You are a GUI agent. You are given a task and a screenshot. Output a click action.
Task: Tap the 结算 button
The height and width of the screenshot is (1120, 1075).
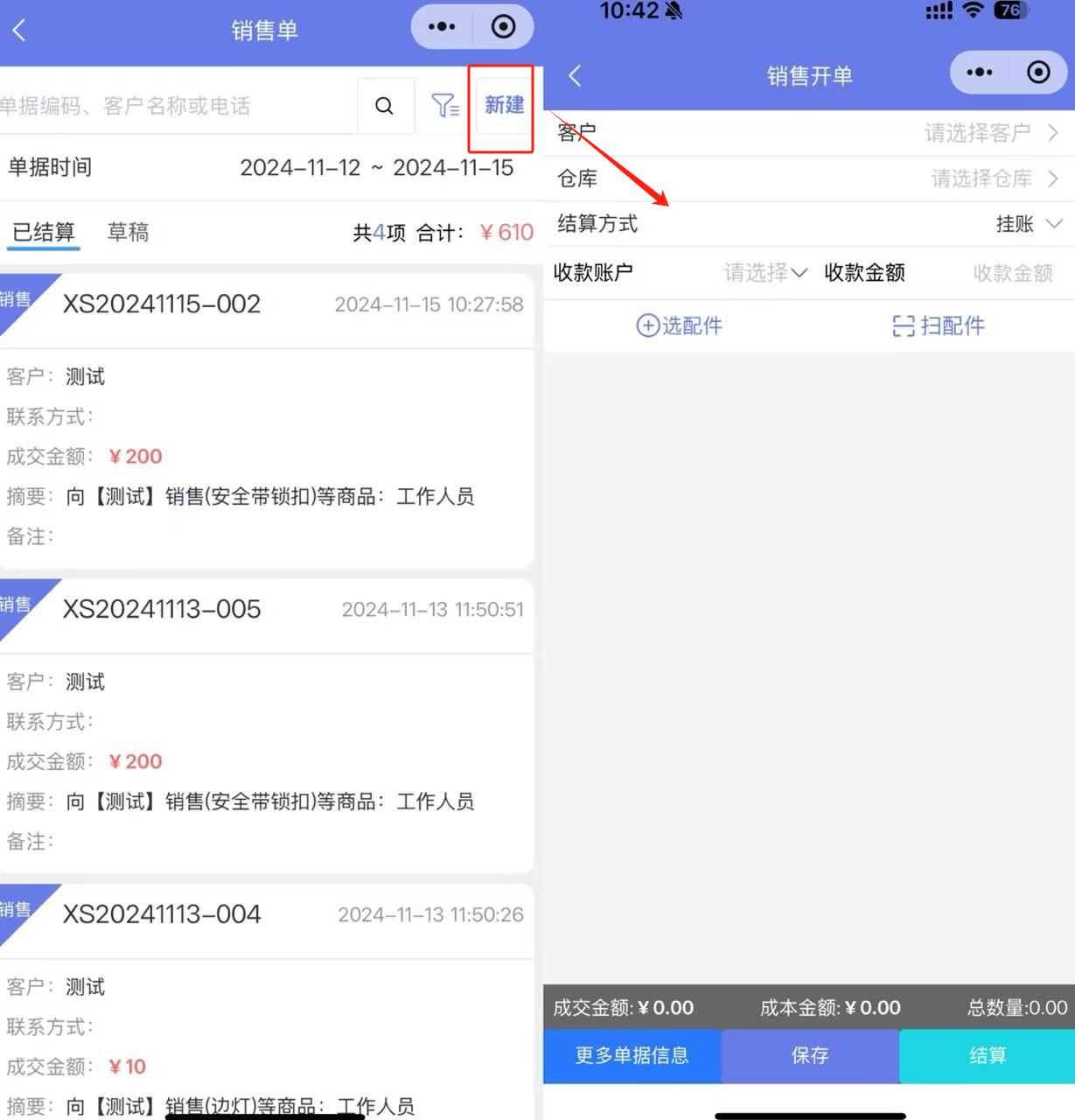(x=987, y=1055)
